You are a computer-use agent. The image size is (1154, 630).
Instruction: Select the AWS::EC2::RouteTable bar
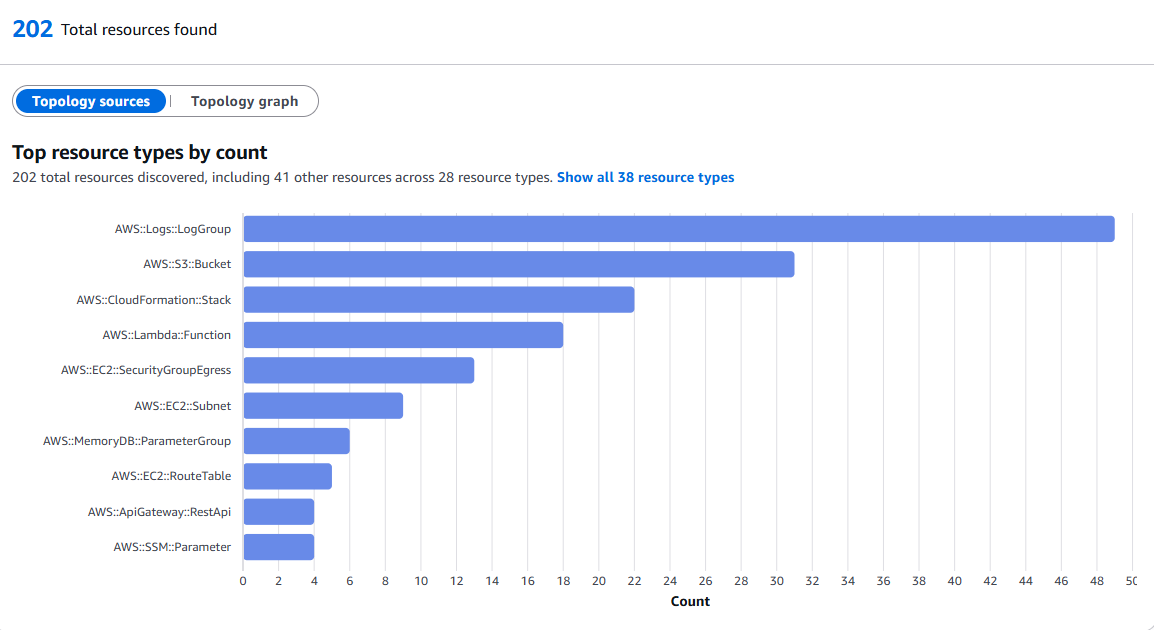[x=287, y=476]
